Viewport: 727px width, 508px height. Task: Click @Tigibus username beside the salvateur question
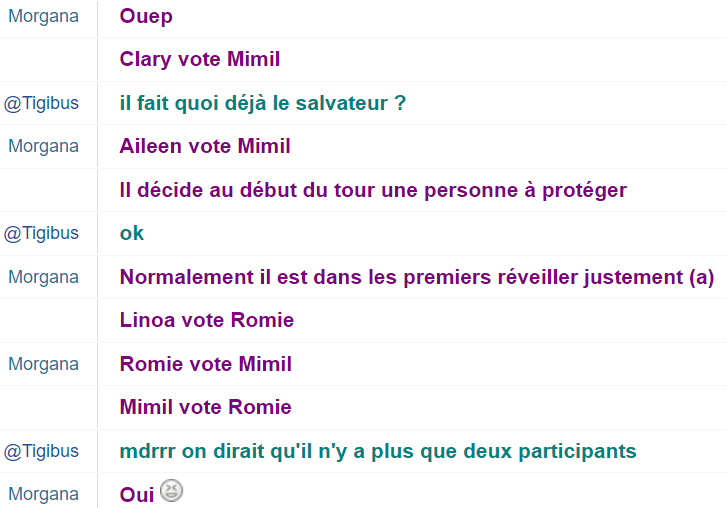point(41,103)
